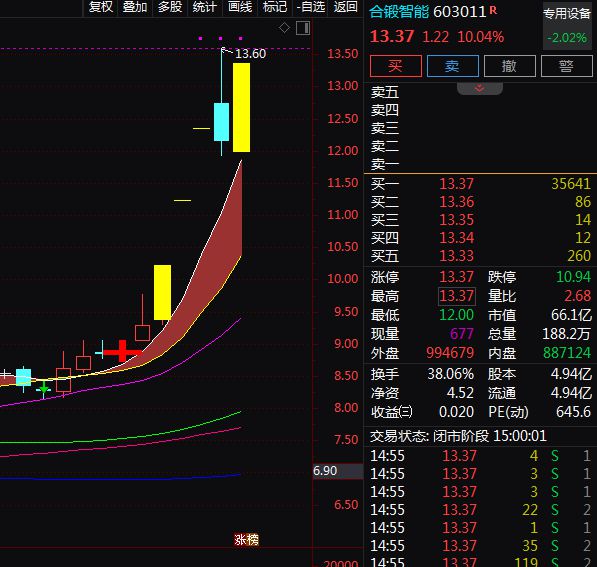597x567 pixels.
Task: Click the 总量 value 188.2万
Action: [x=566, y=334]
